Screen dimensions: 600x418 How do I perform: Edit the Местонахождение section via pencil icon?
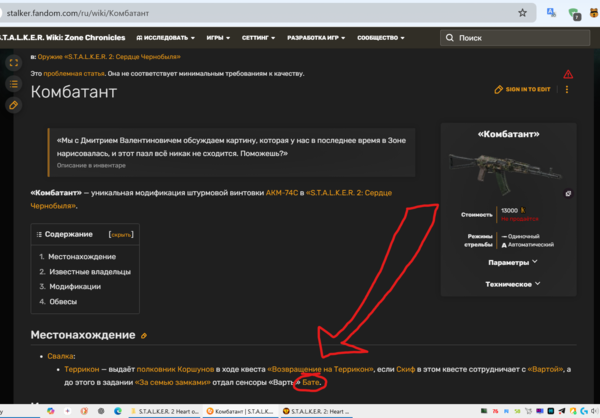(x=144, y=336)
